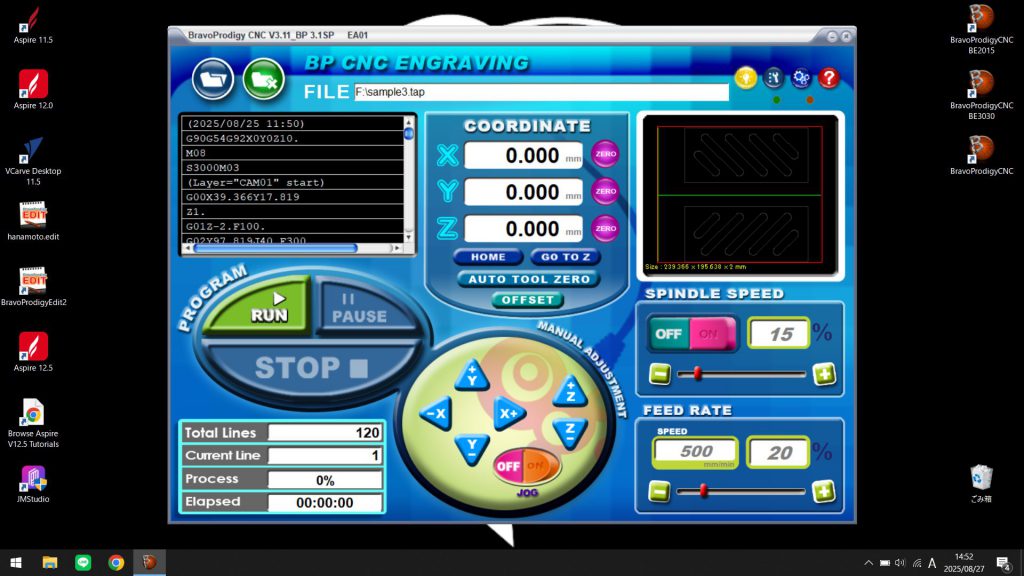This screenshot has width=1024, height=576.
Task: Open the hanamoto.edit desktop file
Action: (x=33, y=221)
